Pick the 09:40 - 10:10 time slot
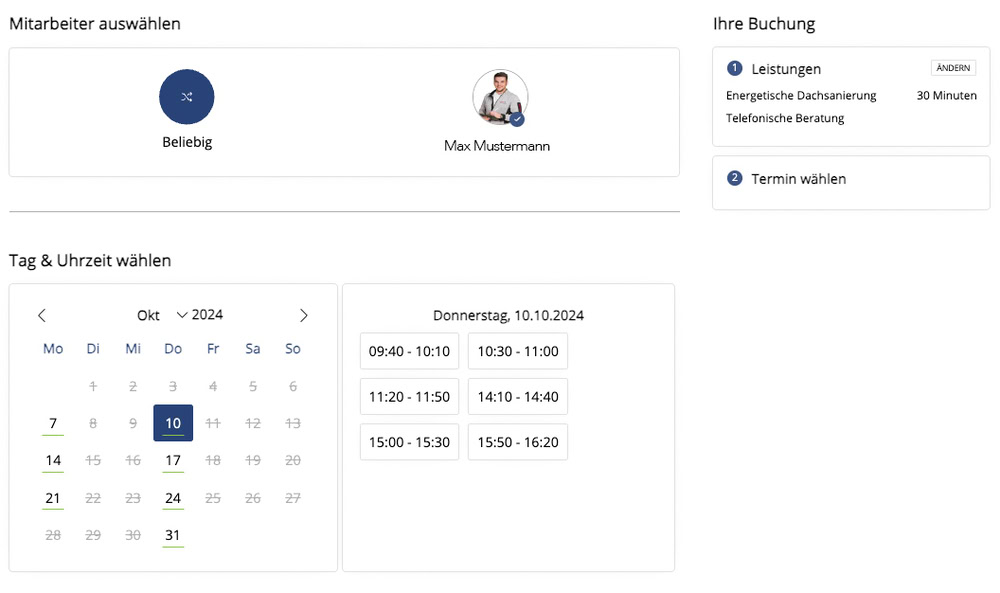Viewport: 1000px width, 593px height. 409,351
